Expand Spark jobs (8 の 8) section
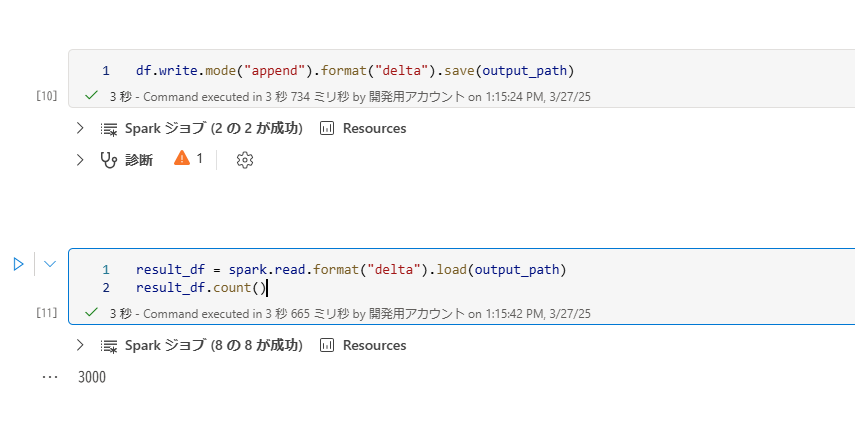This screenshot has width=855, height=423. tap(80, 345)
